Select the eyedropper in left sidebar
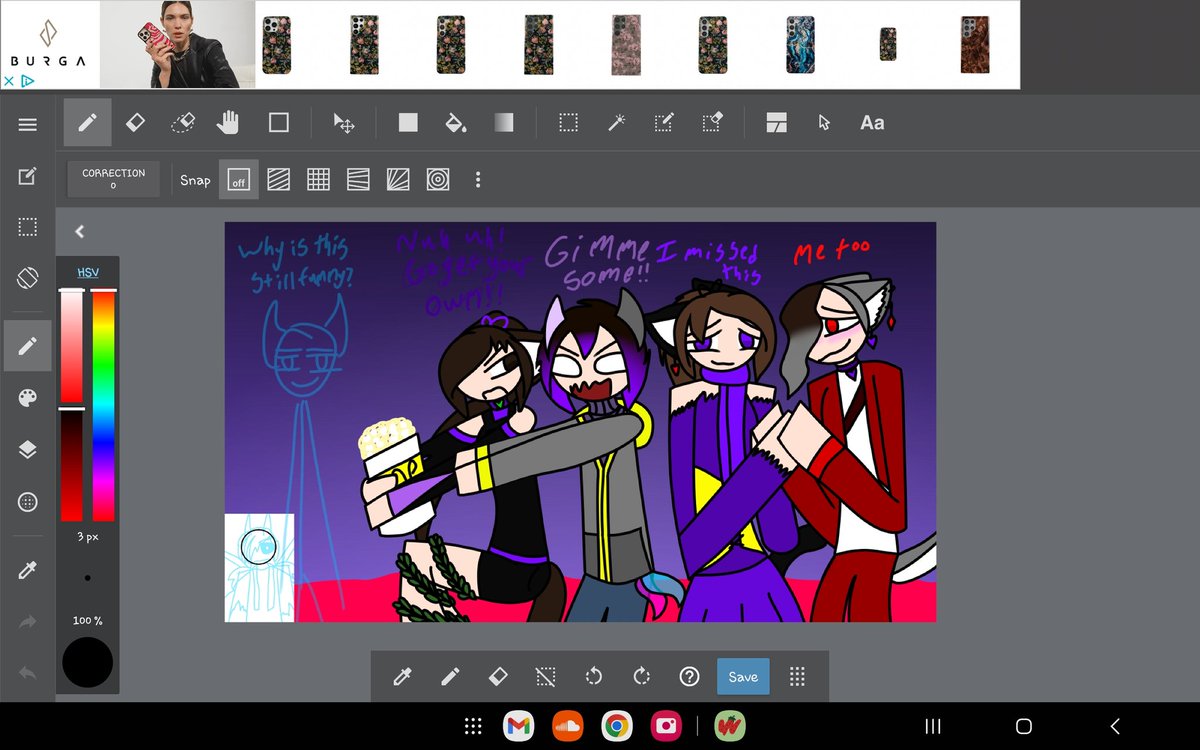The image size is (1200, 750). [28, 570]
